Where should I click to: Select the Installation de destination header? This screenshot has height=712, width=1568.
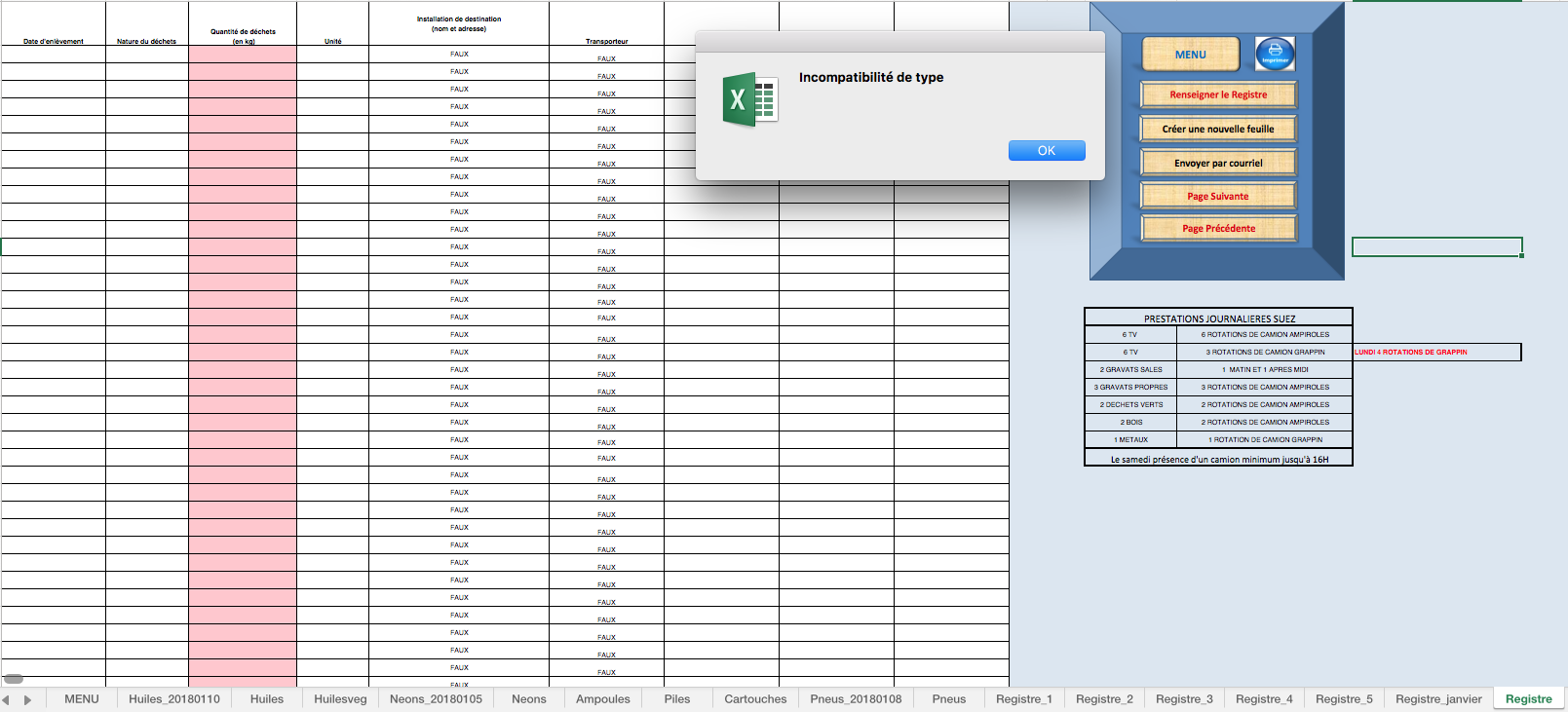[x=459, y=23]
